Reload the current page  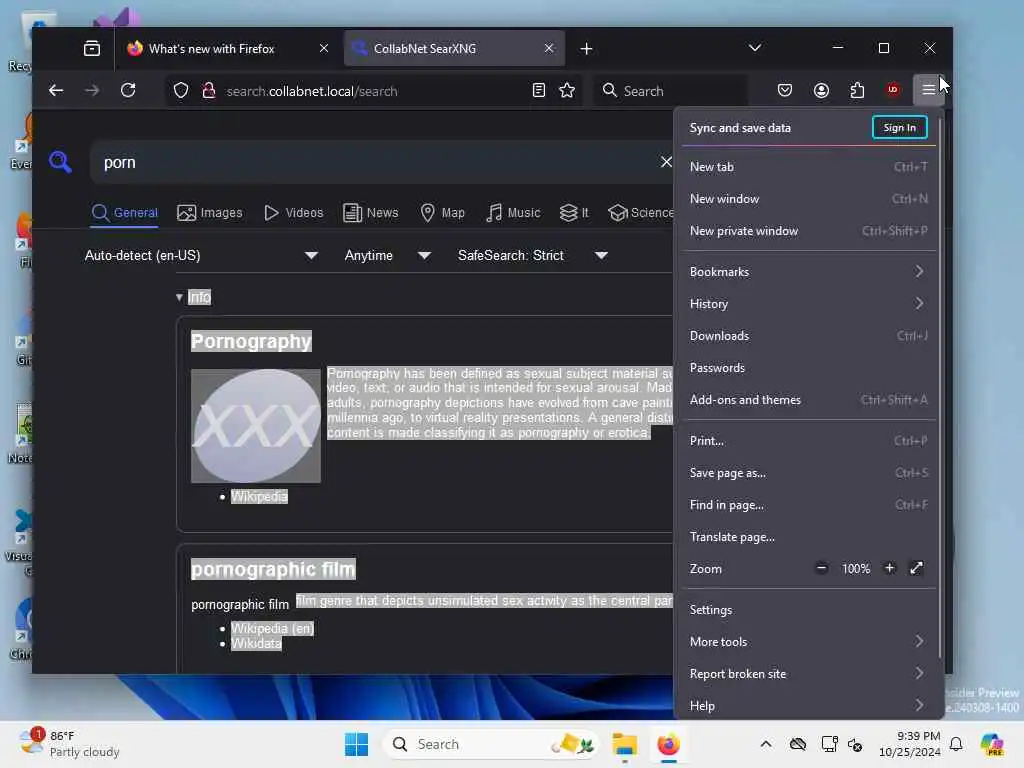pyautogui.click(x=128, y=91)
